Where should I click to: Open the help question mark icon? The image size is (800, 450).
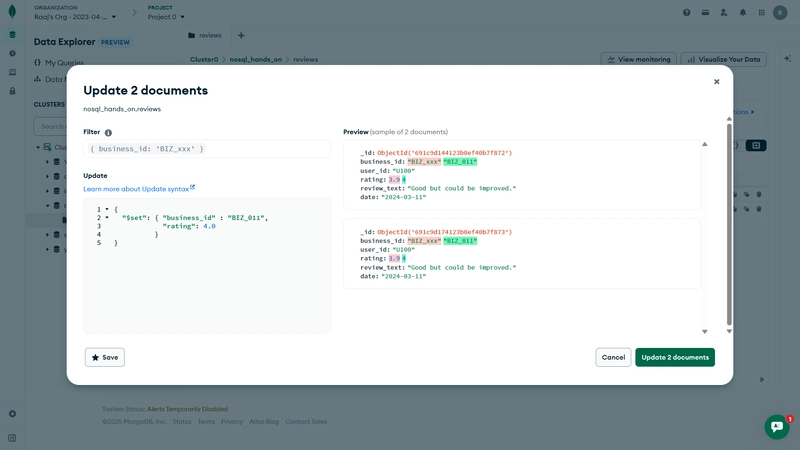click(x=687, y=13)
